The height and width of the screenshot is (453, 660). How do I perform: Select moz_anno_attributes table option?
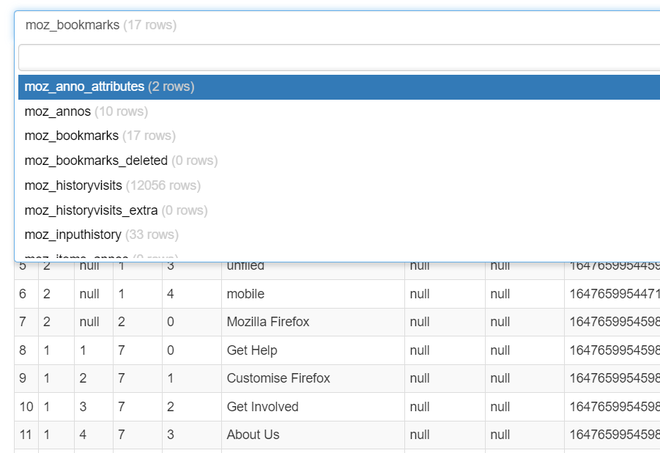click(x=339, y=87)
